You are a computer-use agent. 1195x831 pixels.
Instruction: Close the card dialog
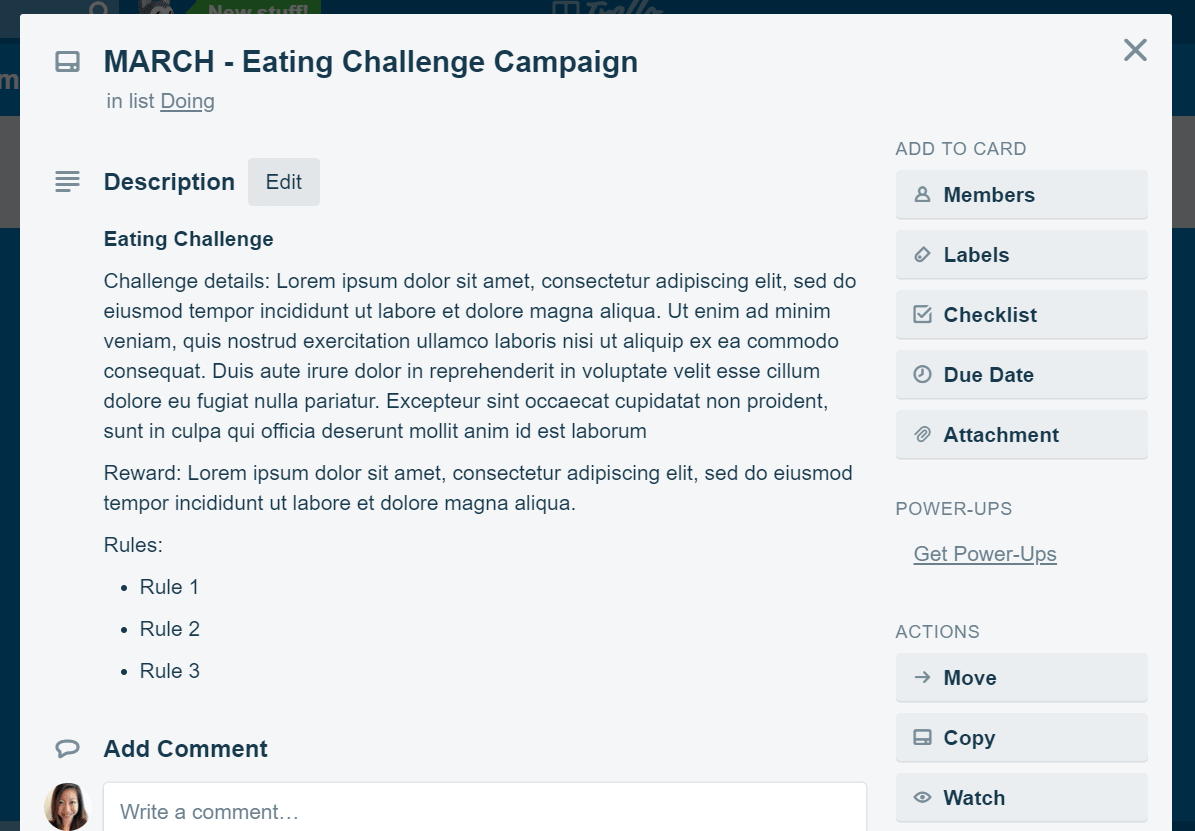pos(1135,50)
